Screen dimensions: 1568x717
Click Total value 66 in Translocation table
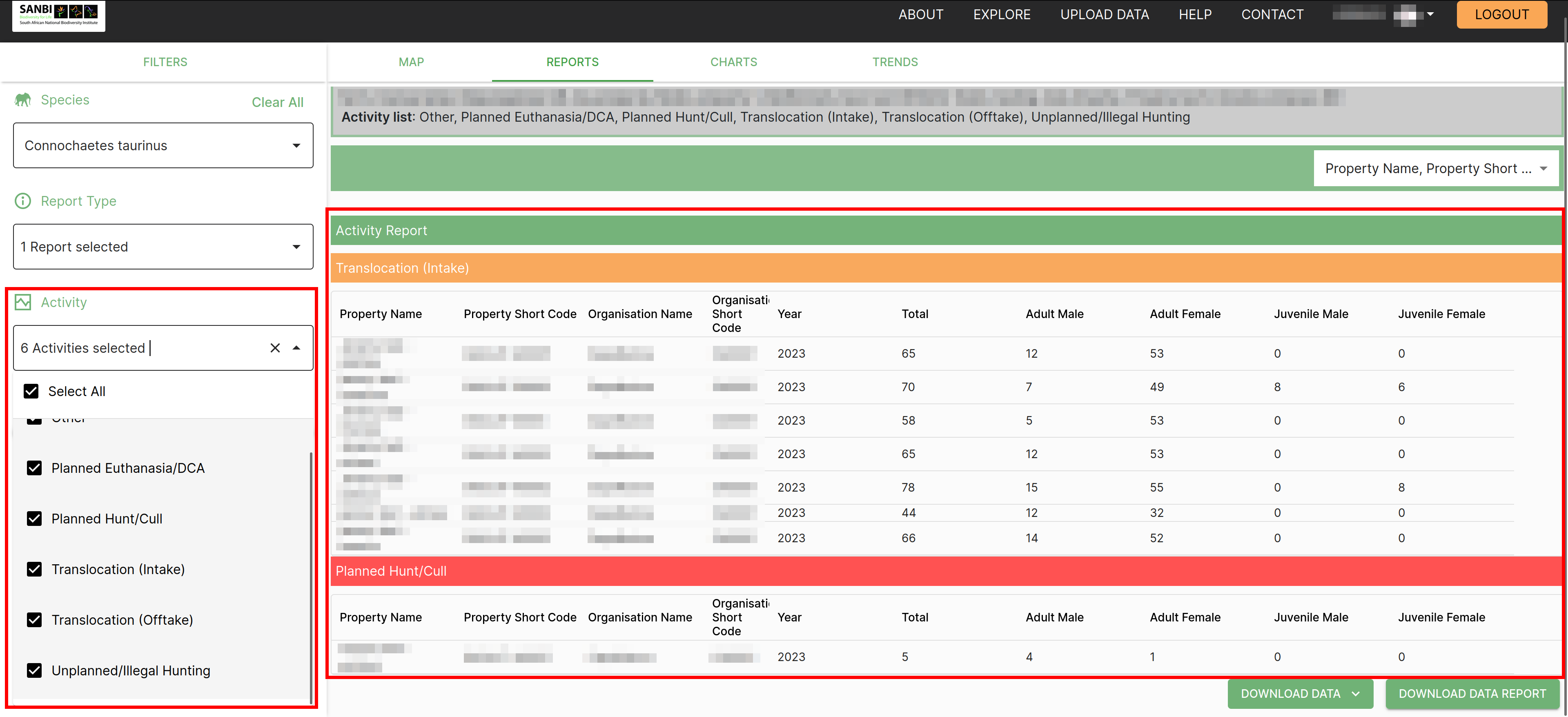(908, 539)
